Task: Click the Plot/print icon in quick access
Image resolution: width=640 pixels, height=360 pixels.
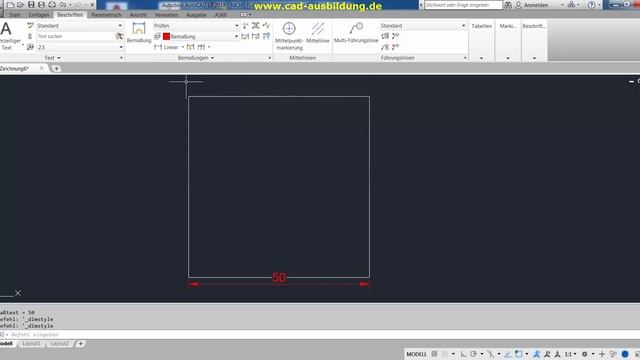Action: tap(52, 5)
